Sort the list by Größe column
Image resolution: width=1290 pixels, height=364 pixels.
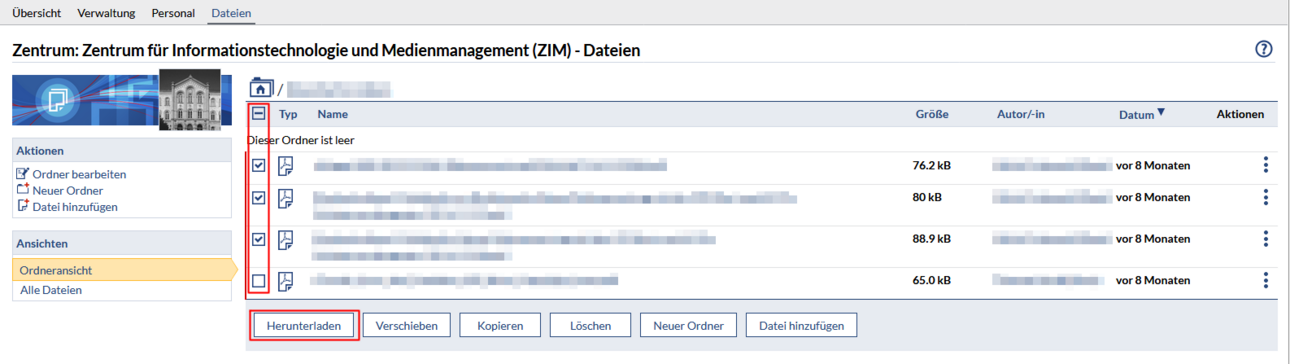[932, 114]
